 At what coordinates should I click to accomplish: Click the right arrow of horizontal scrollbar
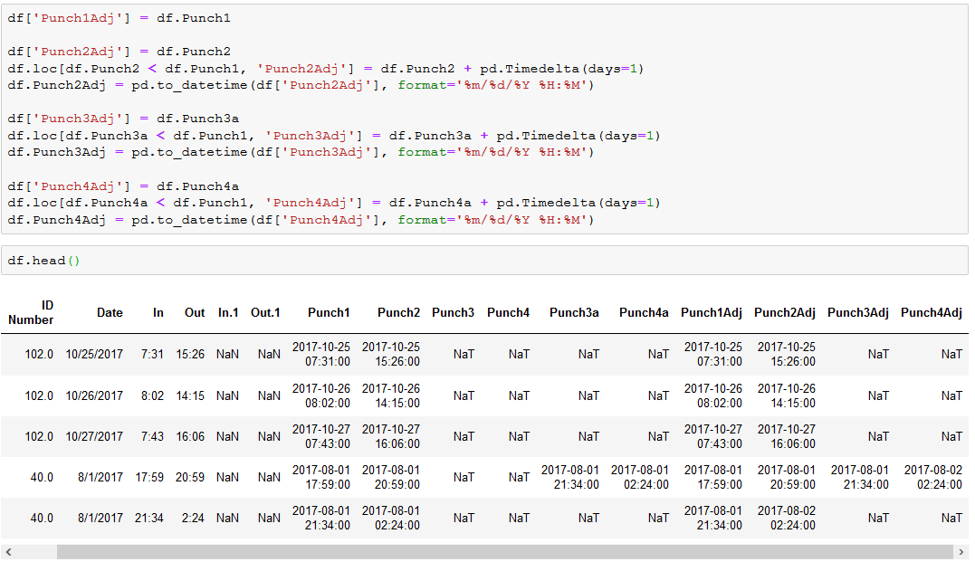coord(961,552)
